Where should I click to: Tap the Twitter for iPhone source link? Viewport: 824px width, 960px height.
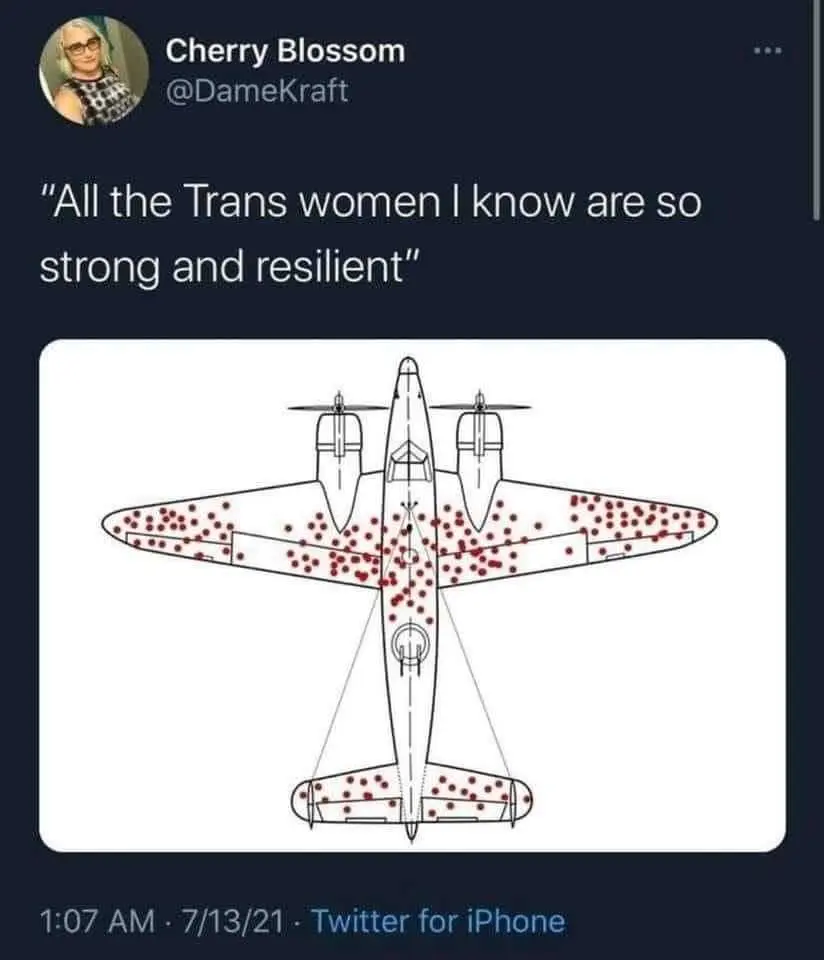pyautogui.click(x=438, y=920)
